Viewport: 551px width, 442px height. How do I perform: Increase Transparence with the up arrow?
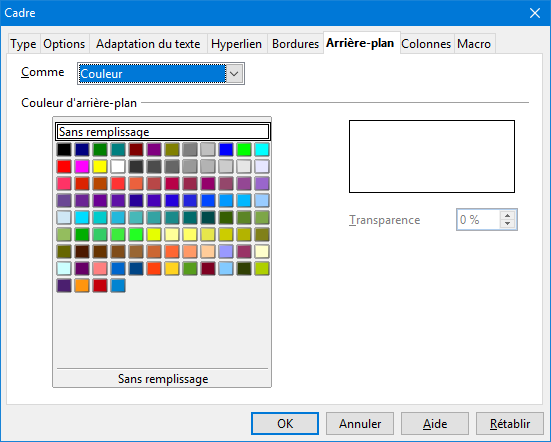(x=507, y=215)
